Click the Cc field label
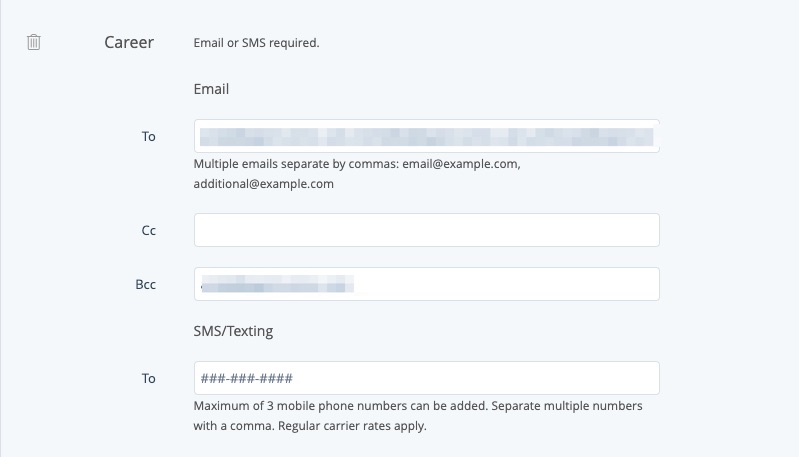 tap(149, 230)
